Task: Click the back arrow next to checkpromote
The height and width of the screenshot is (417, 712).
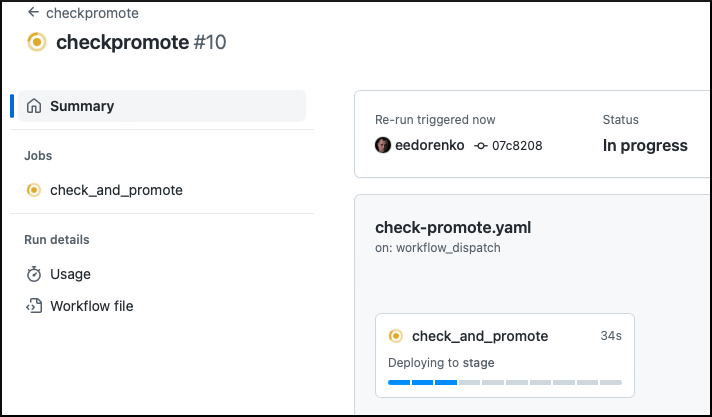Action: pos(33,13)
